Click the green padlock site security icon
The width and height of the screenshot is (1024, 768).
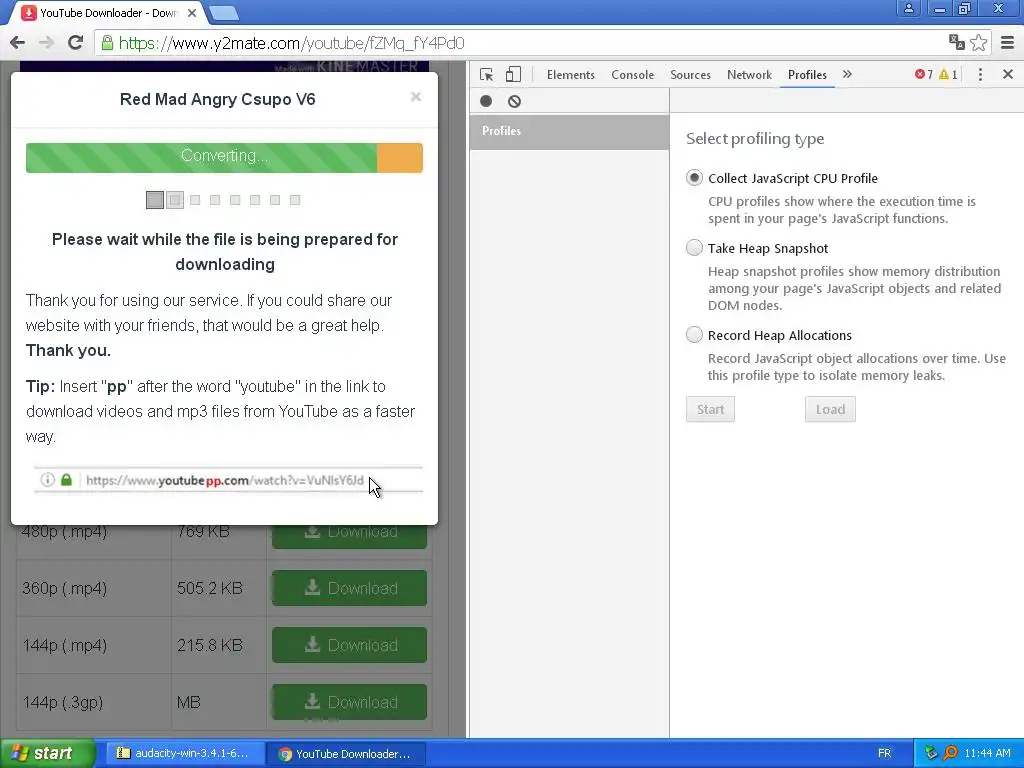pyautogui.click(x=106, y=43)
